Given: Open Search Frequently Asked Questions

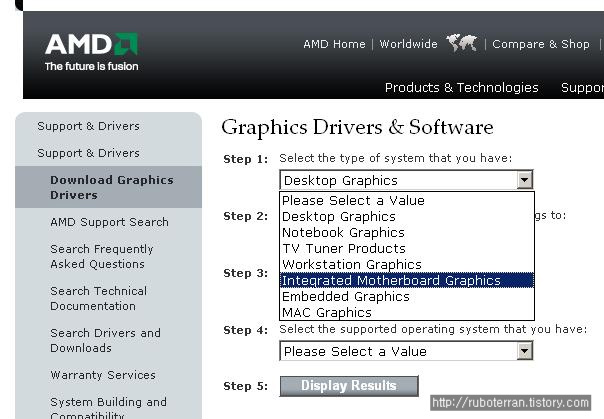Looking at the screenshot, I should point(102,256).
